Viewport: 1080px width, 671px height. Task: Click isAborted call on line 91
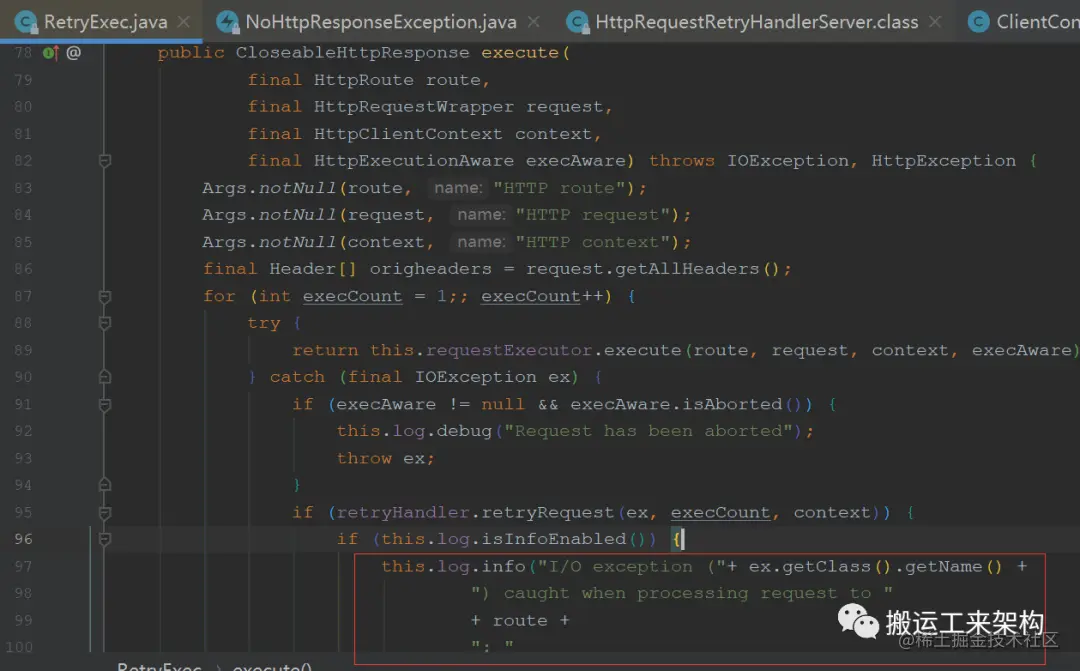pyautogui.click(x=732, y=404)
